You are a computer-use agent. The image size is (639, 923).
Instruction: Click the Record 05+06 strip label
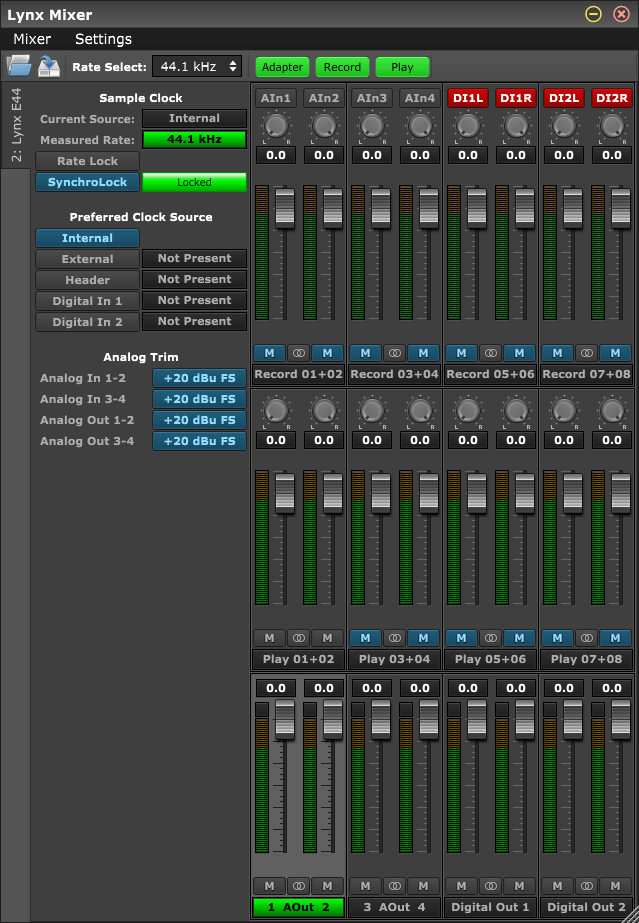tap(491, 374)
